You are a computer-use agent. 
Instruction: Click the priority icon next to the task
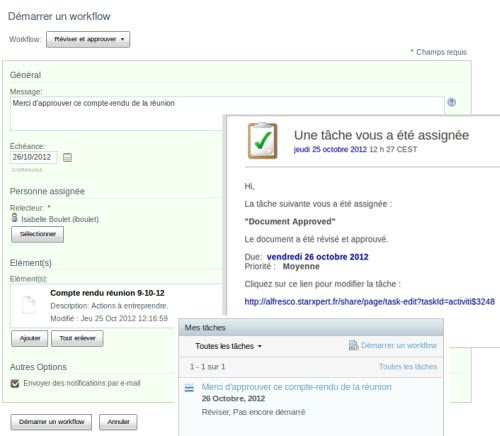pos(189,388)
